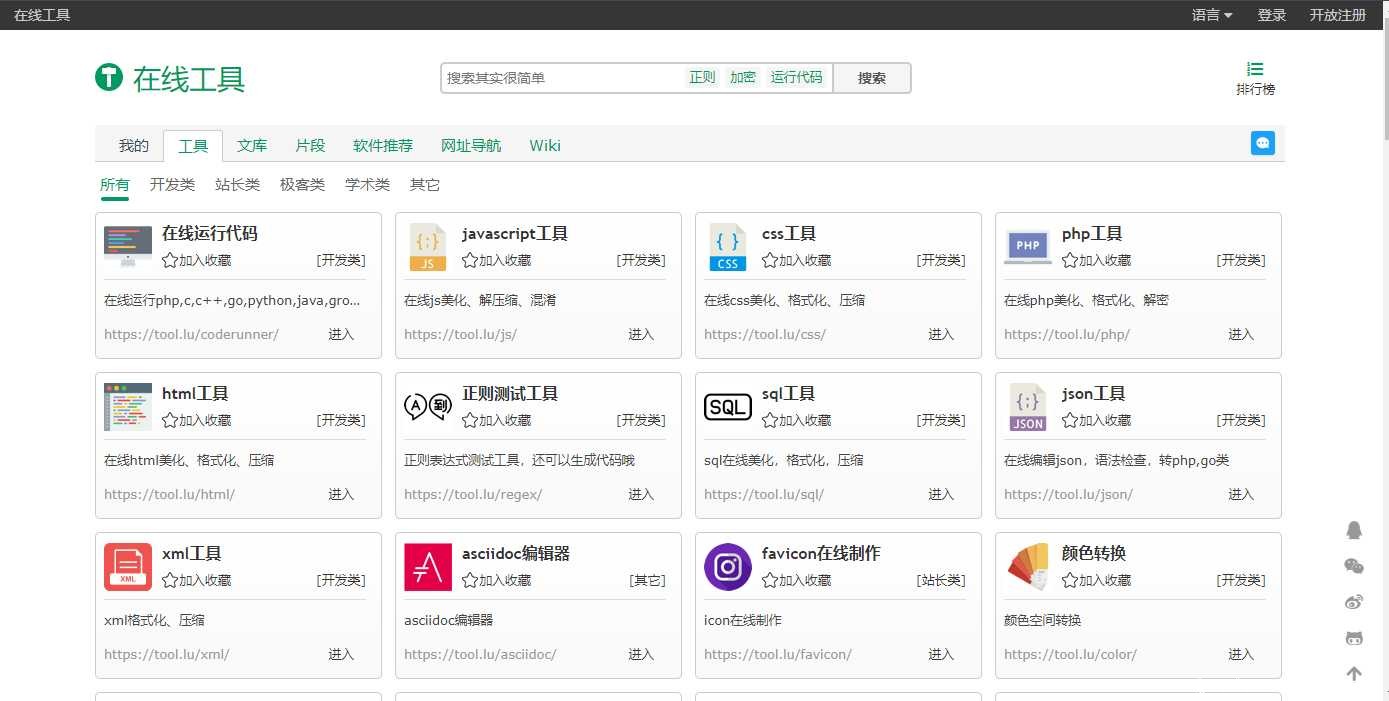The width and height of the screenshot is (1389, 701).
Task: Switch to the 我的 tab
Action: tap(134, 146)
